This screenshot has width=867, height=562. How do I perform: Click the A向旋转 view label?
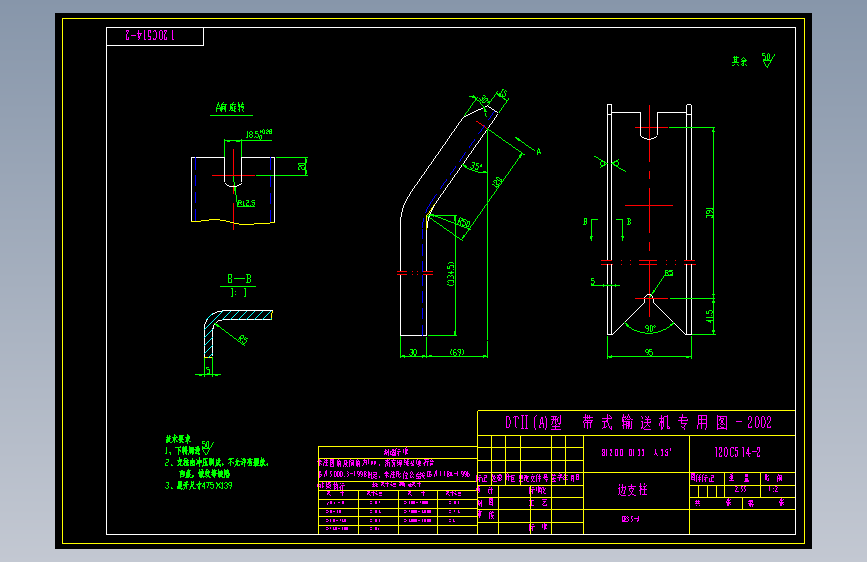(x=231, y=107)
